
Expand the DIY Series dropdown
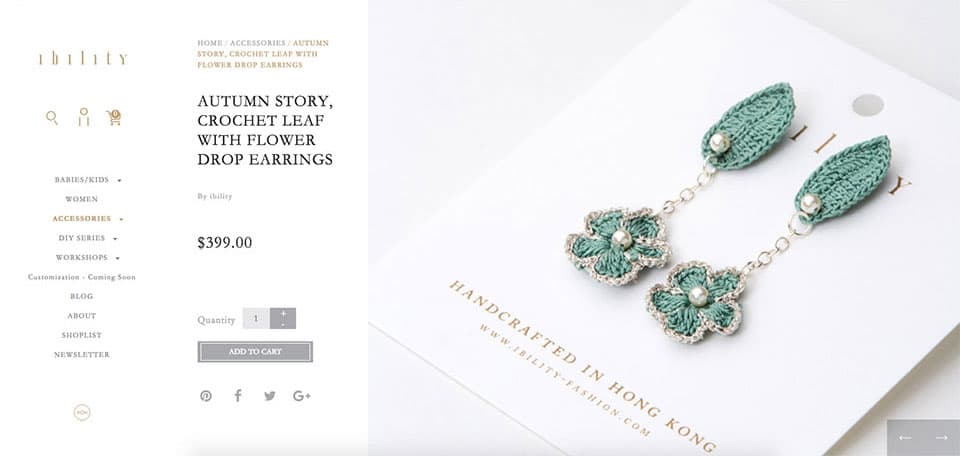[115, 239]
